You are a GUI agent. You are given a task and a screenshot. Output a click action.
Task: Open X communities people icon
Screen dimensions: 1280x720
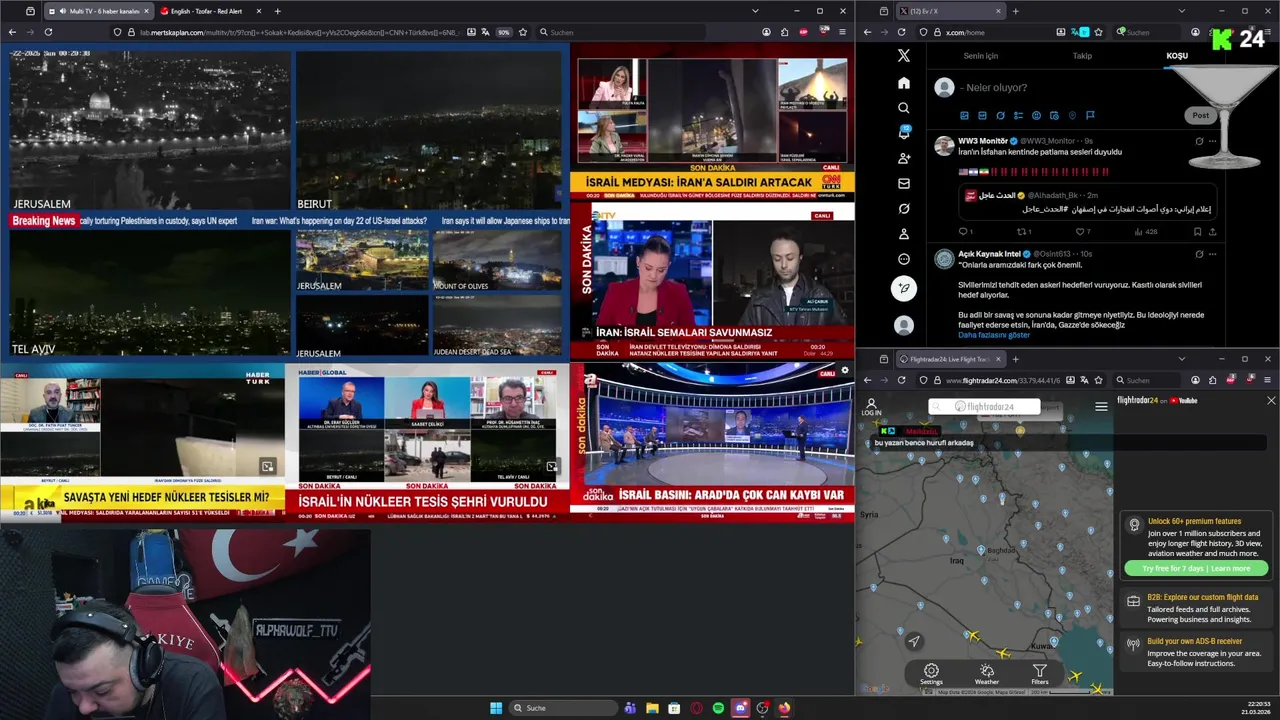[904, 158]
